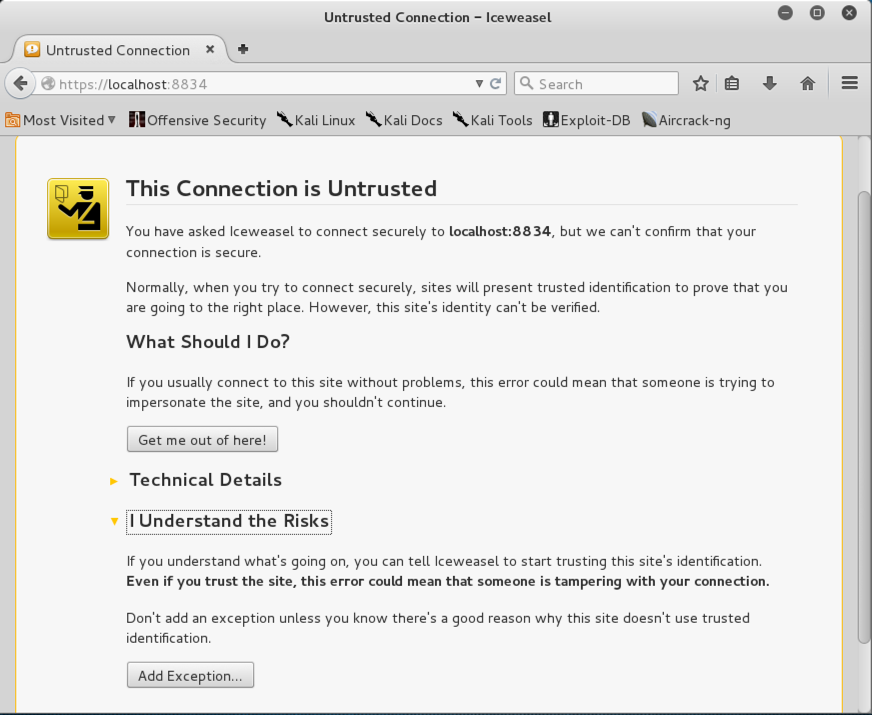Click the vertical page scrollbar
Viewport: 872px width, 715px height.
tap(864, 417)
